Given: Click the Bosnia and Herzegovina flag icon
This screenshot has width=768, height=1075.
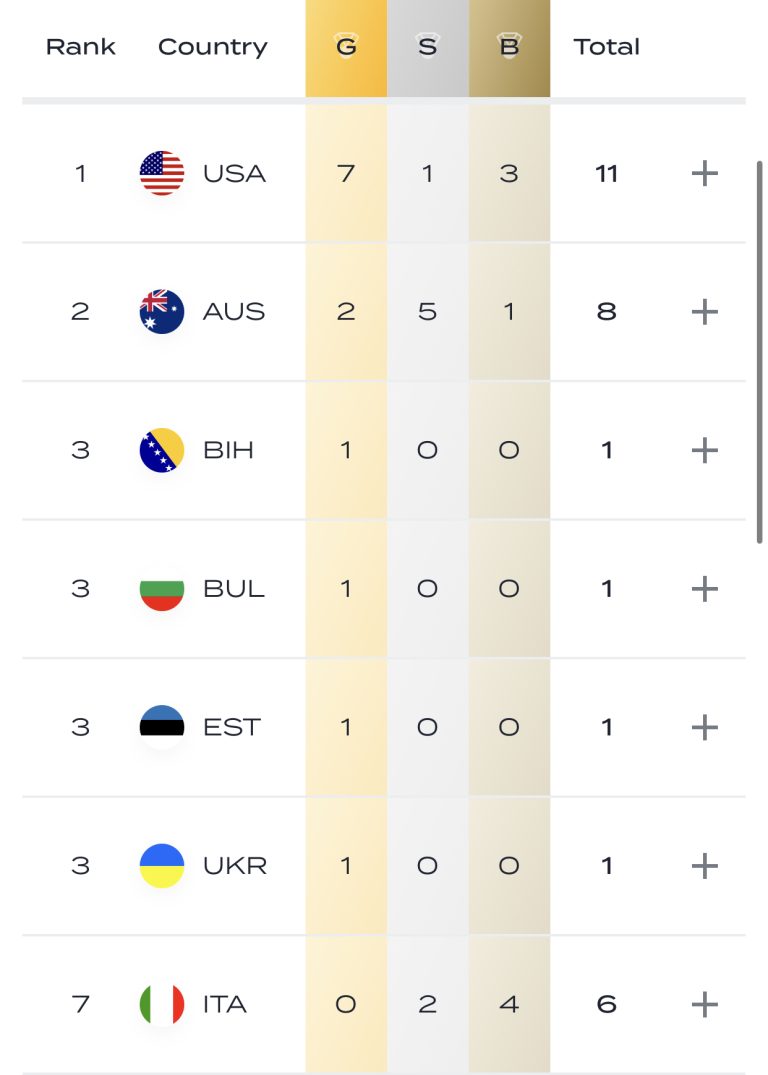Looking at the screenshot, I should coord(162,450).
